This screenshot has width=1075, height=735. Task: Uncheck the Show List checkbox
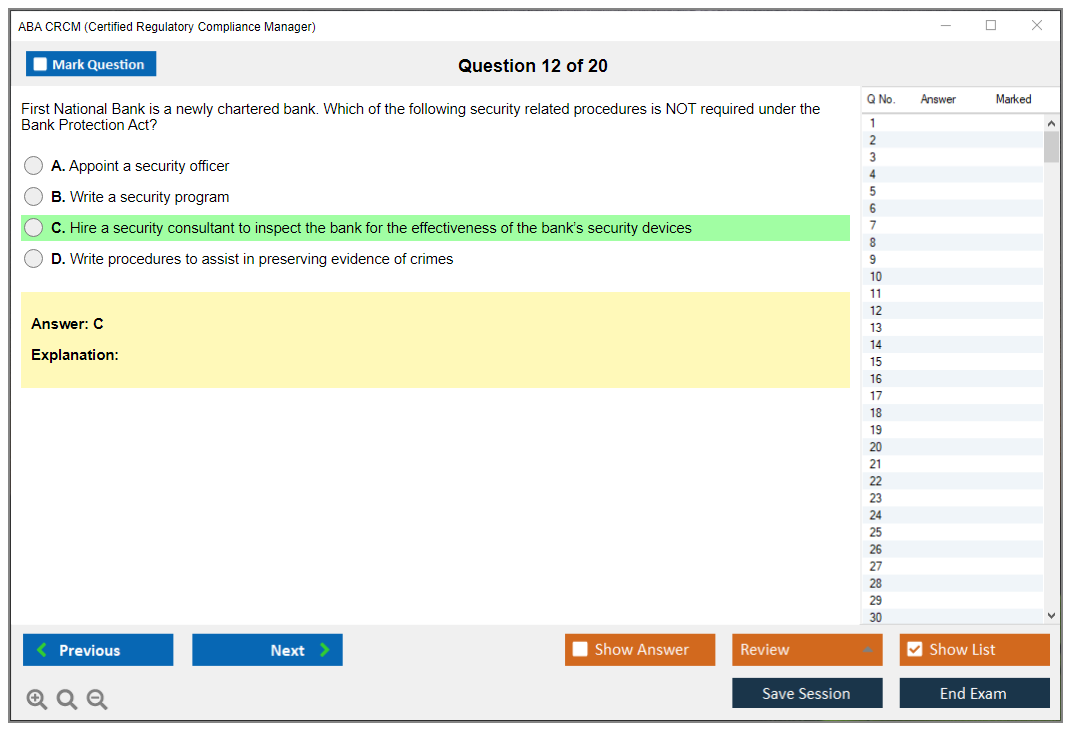(914, 650)
